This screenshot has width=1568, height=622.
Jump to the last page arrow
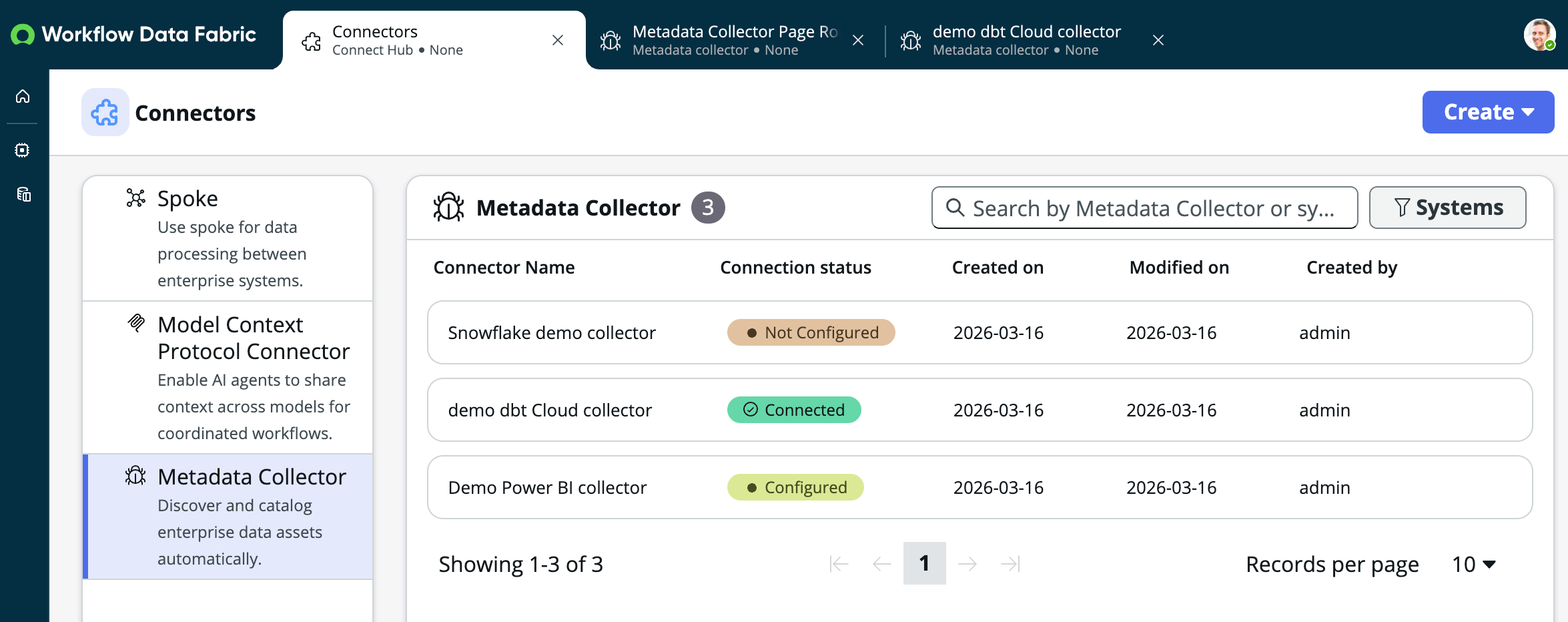[x=1010, y=564]
